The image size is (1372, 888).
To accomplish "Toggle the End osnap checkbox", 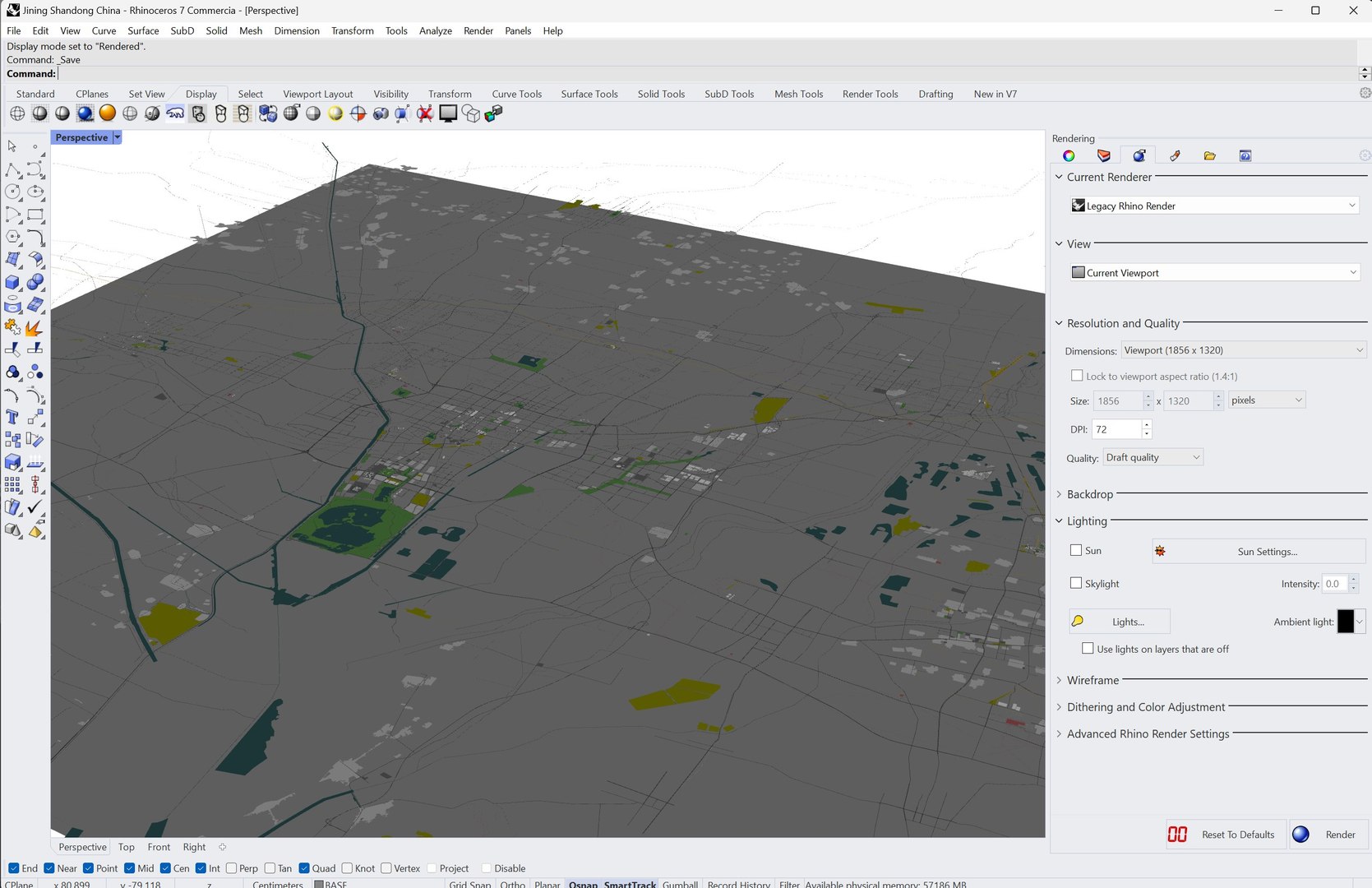I will tap(13, 868).
